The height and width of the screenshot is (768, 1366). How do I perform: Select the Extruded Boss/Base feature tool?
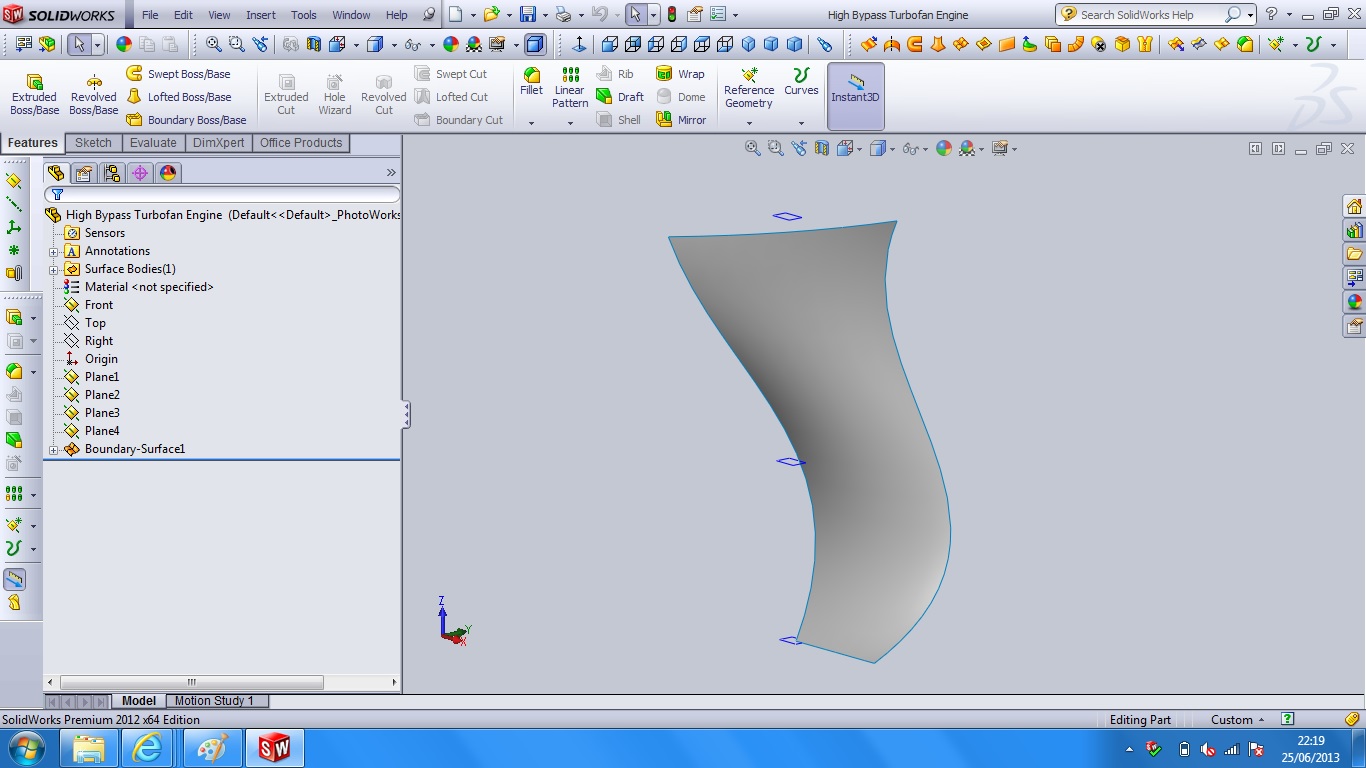coord(34,90)
